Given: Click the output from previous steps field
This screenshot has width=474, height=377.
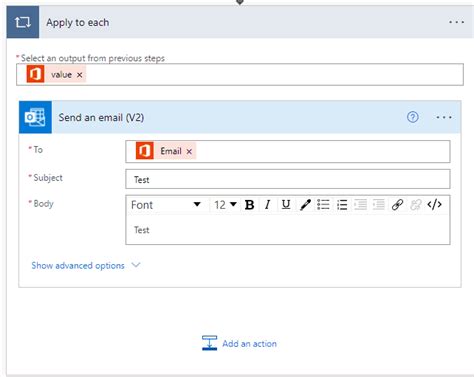Looking at the screenshot, I should [240, 74].
